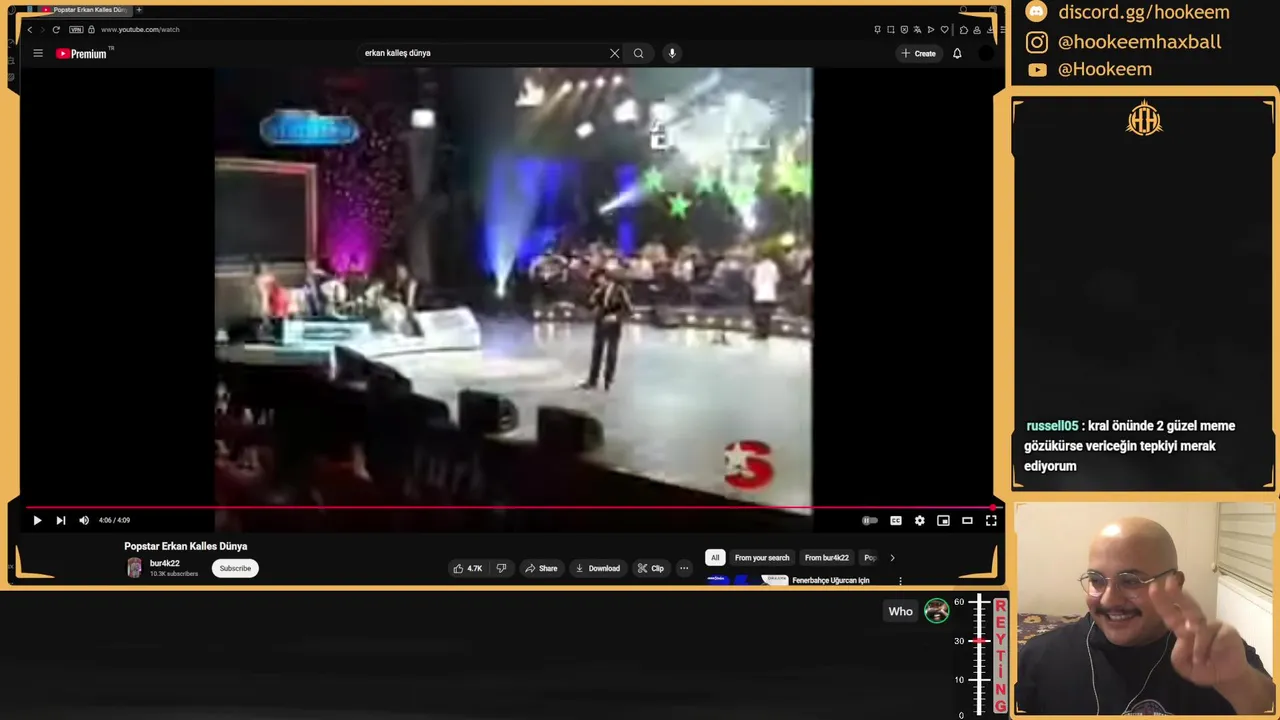Image resolution: width=1280 pixels, height=720 pixels.
Task: Download the video
Action: [x=598, y=568]
